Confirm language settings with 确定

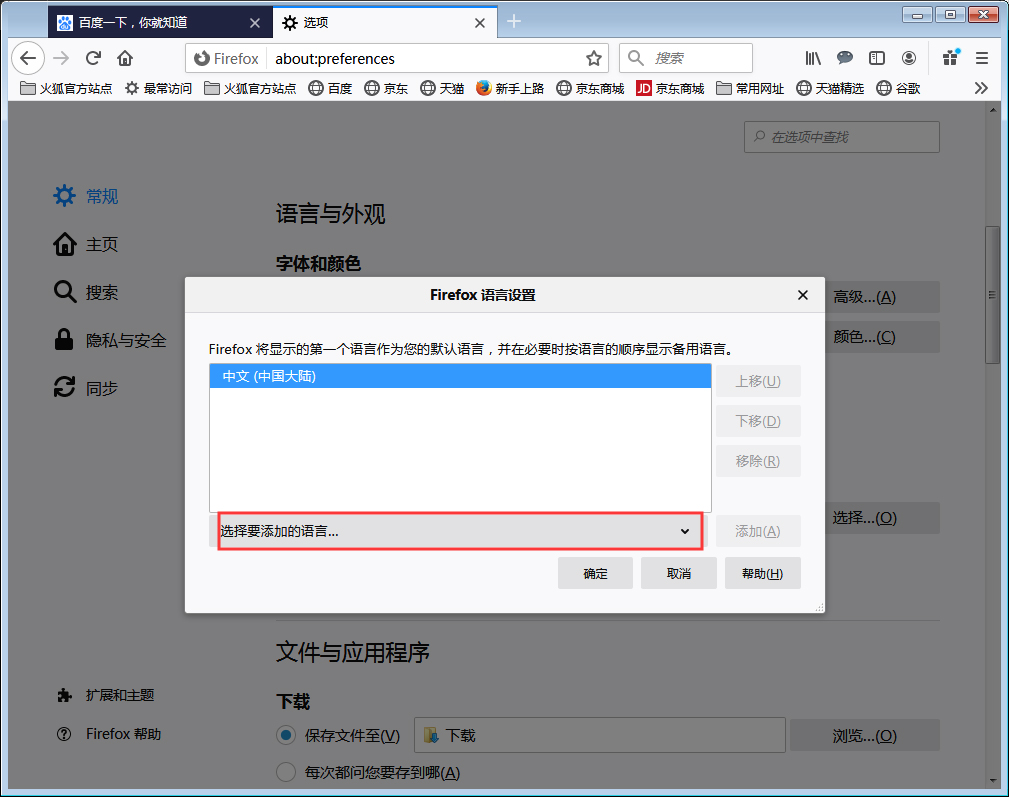click(x=595, y=572)
